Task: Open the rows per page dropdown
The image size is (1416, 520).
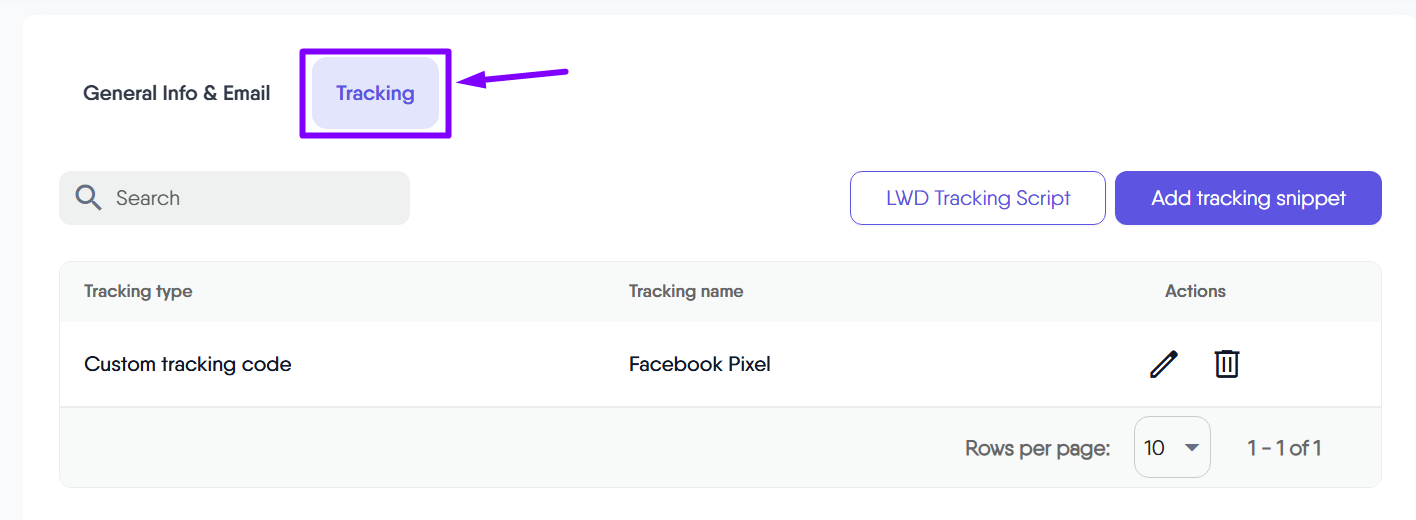Action: click(1172, 447)
